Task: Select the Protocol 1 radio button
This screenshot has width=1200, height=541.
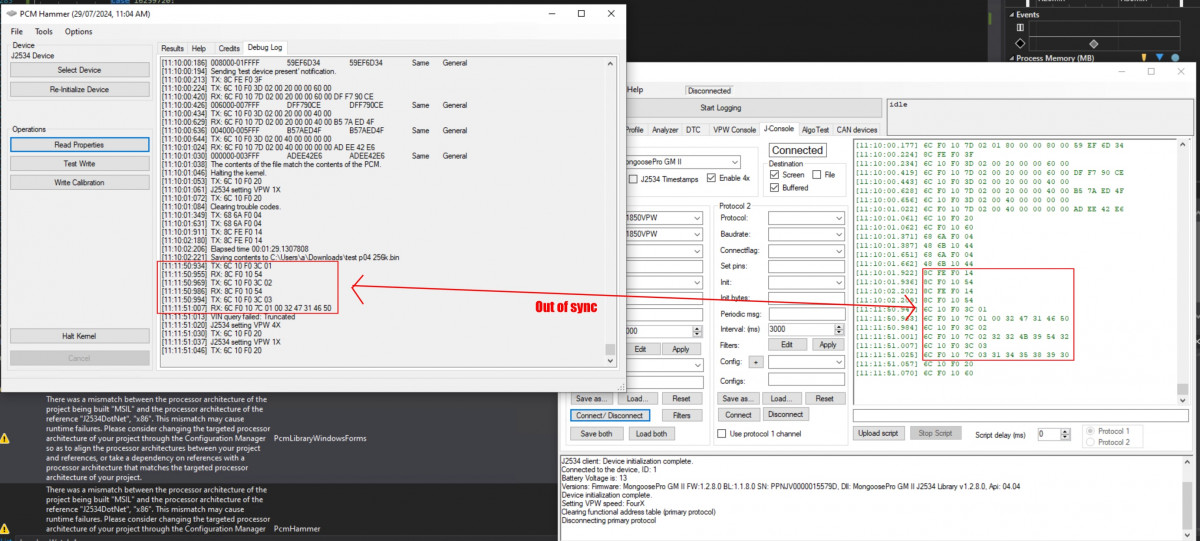Action: 1091,430
